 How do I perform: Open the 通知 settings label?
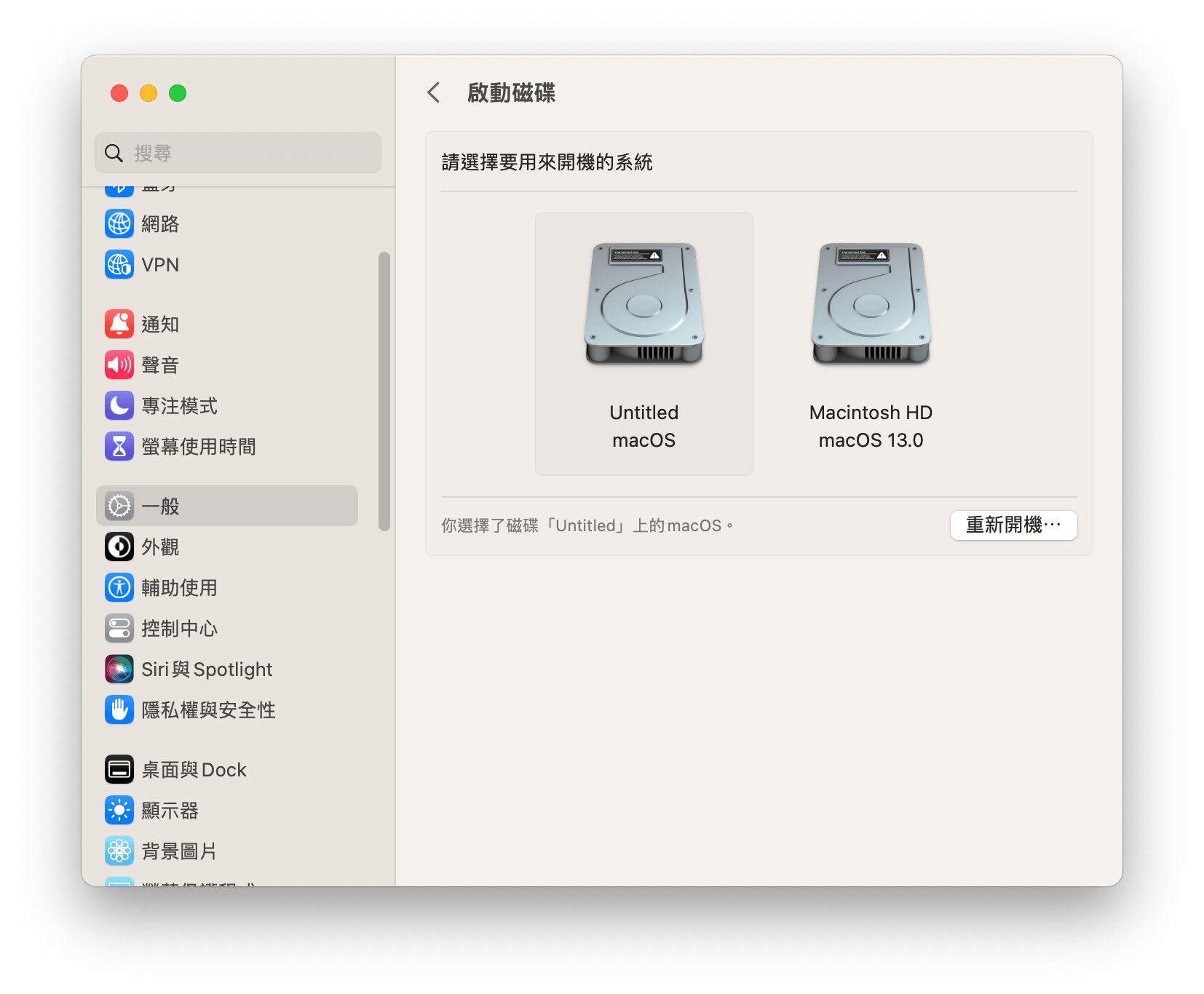click(x=160, y=325)
